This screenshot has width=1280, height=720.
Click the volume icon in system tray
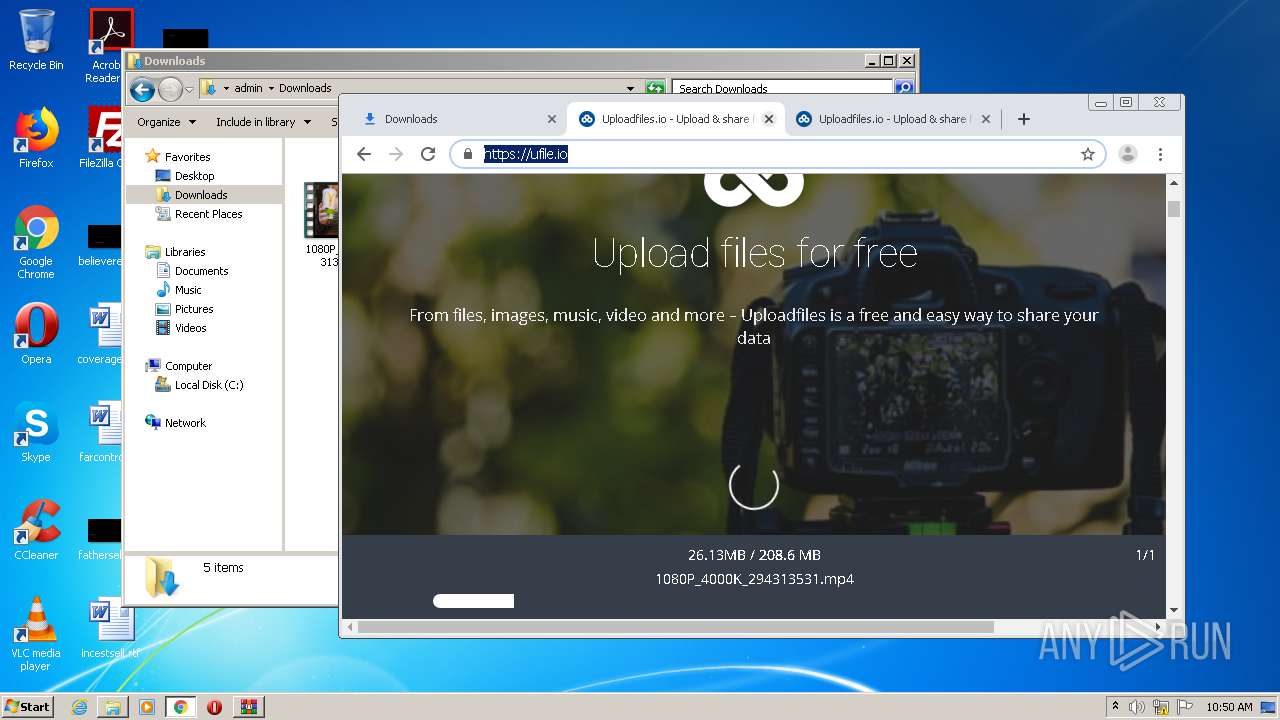click(1137, 707)
